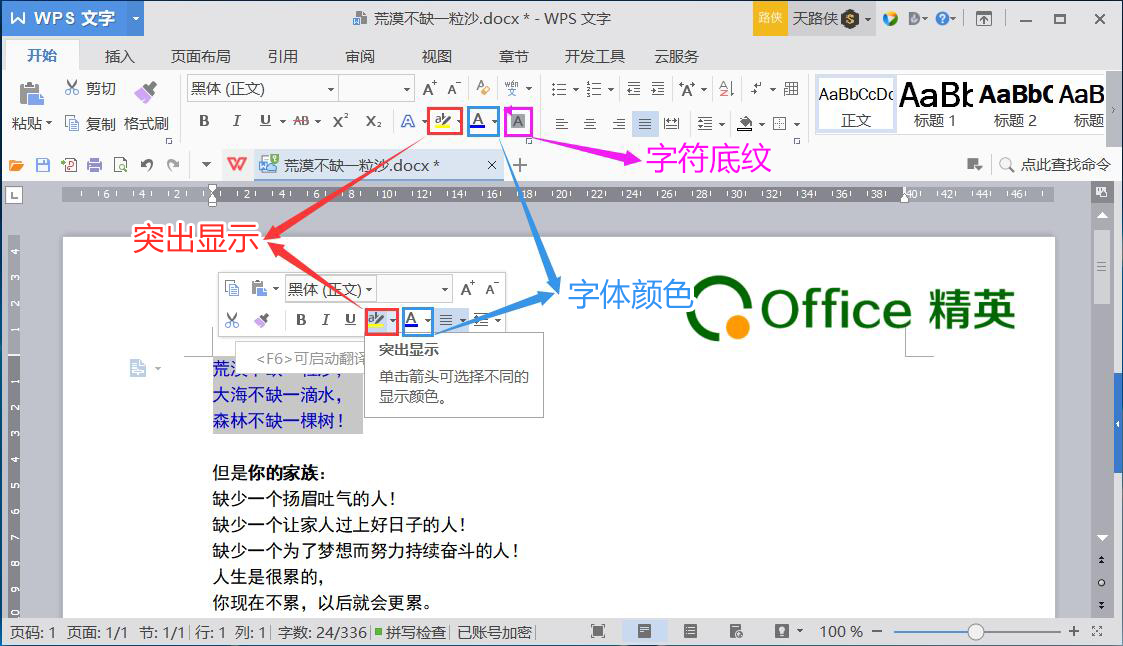Click the Copy (复制) button
1123x646 pixels.
pyautogui.click(x=90, y=123)
